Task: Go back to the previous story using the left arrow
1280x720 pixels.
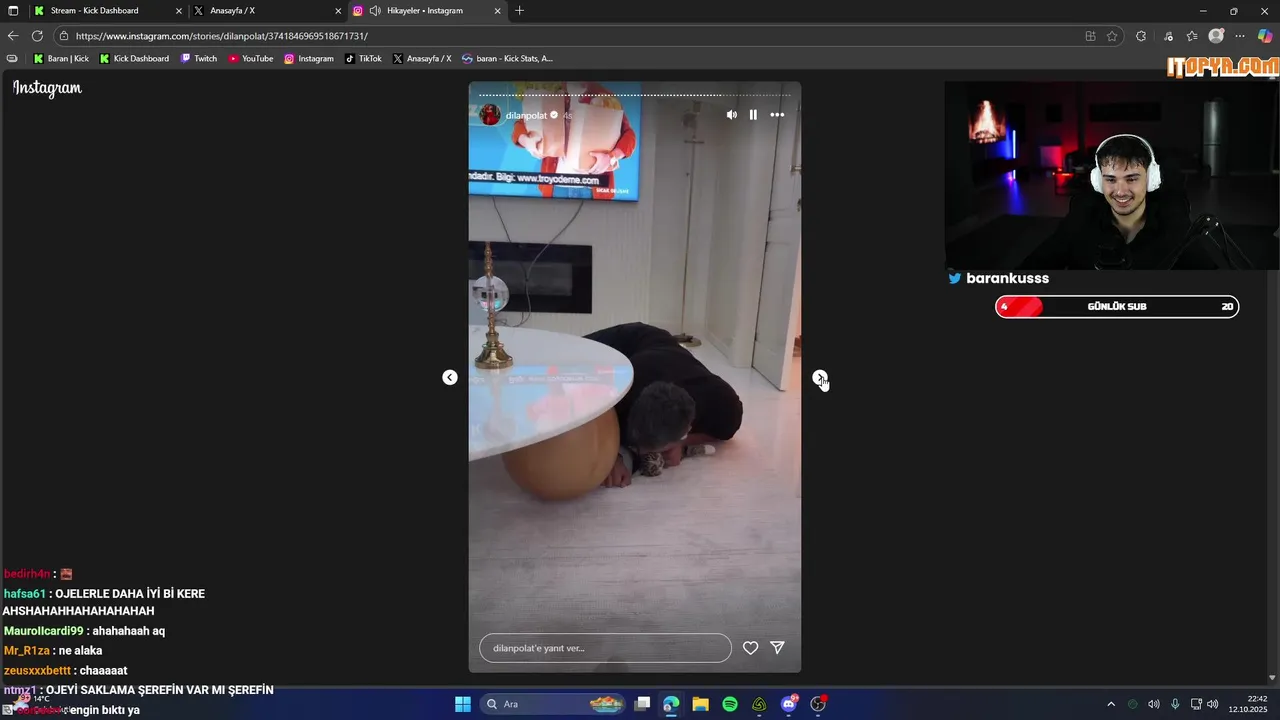Action: point(450,377)
